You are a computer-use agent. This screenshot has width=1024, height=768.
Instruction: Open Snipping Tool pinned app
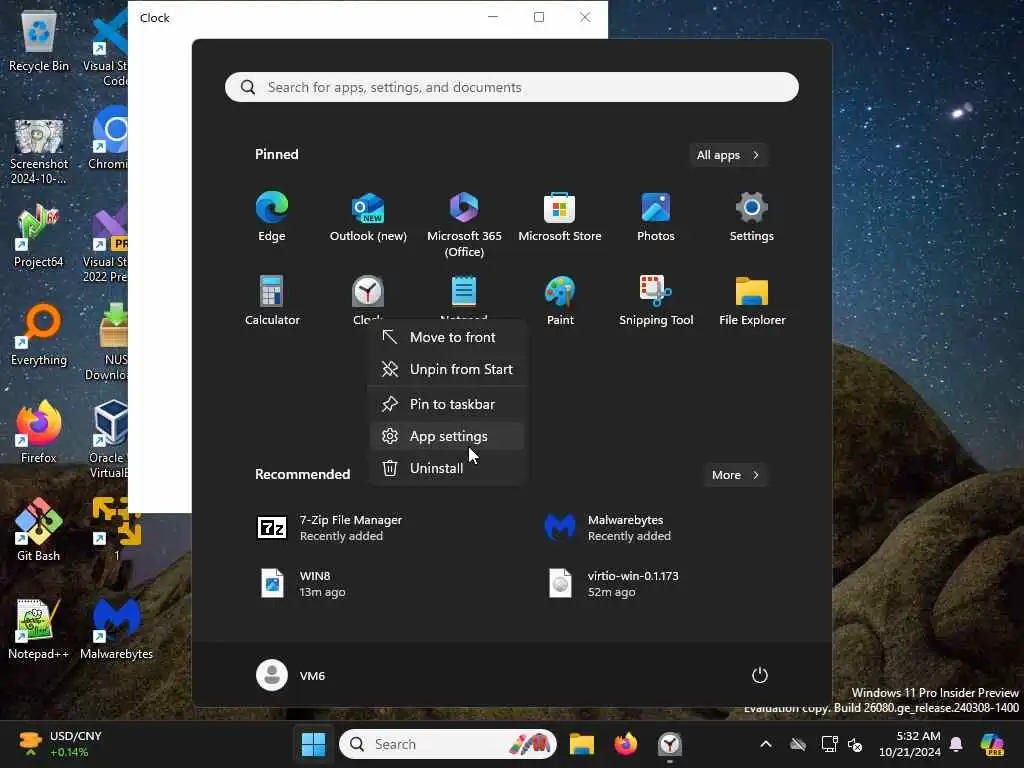pyautogui.click(x=656, y=300)
